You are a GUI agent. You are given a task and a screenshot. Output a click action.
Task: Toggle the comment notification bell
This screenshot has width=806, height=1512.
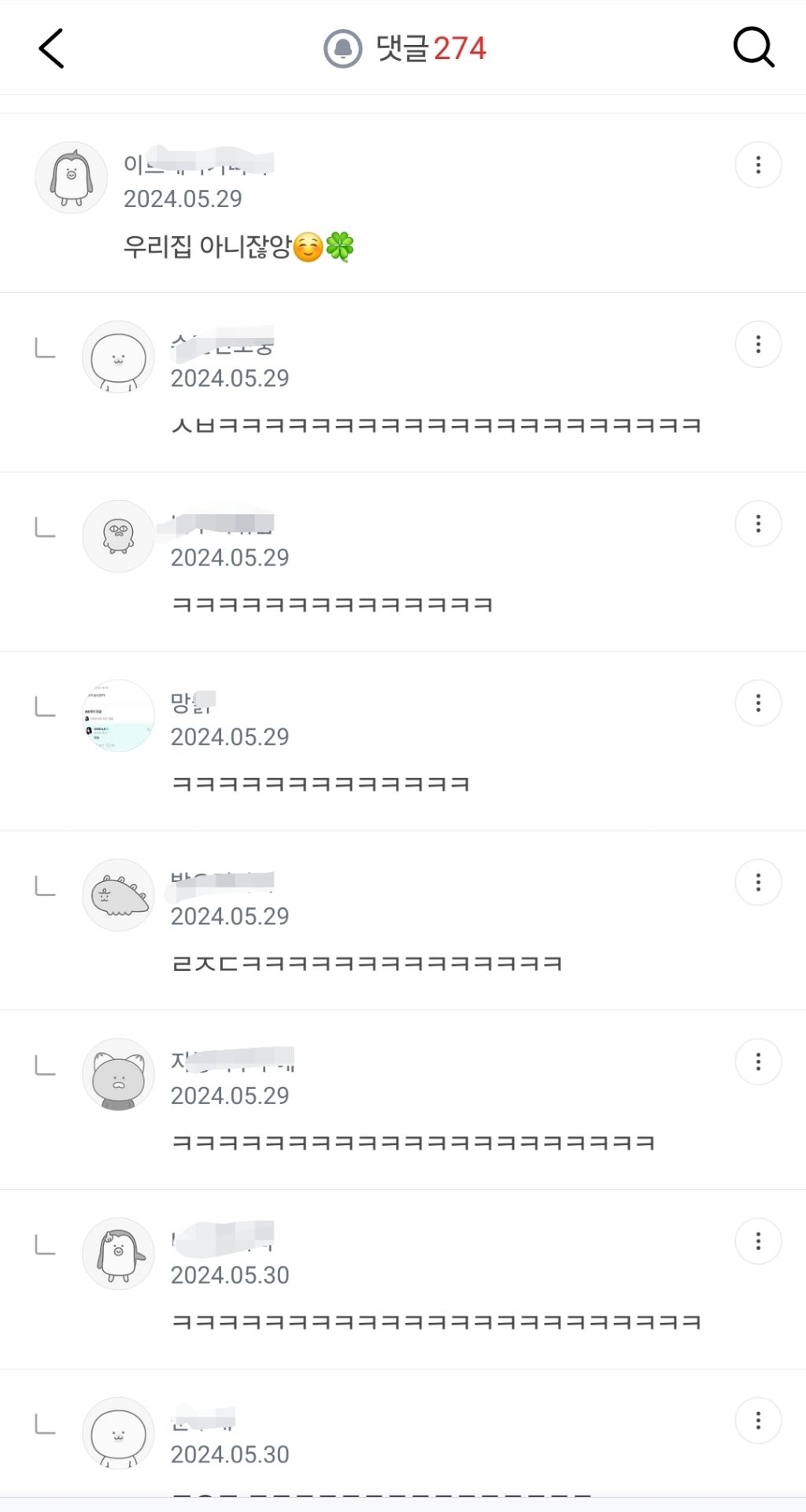click(343, 49)
